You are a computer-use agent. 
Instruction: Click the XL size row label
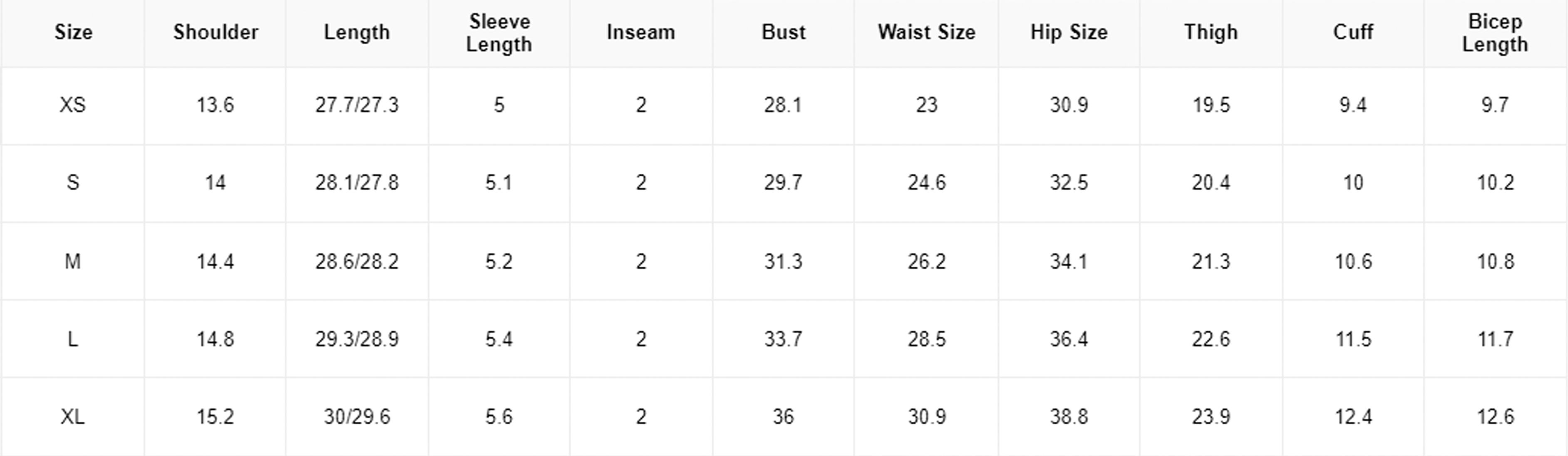click(x=73, y=417)
